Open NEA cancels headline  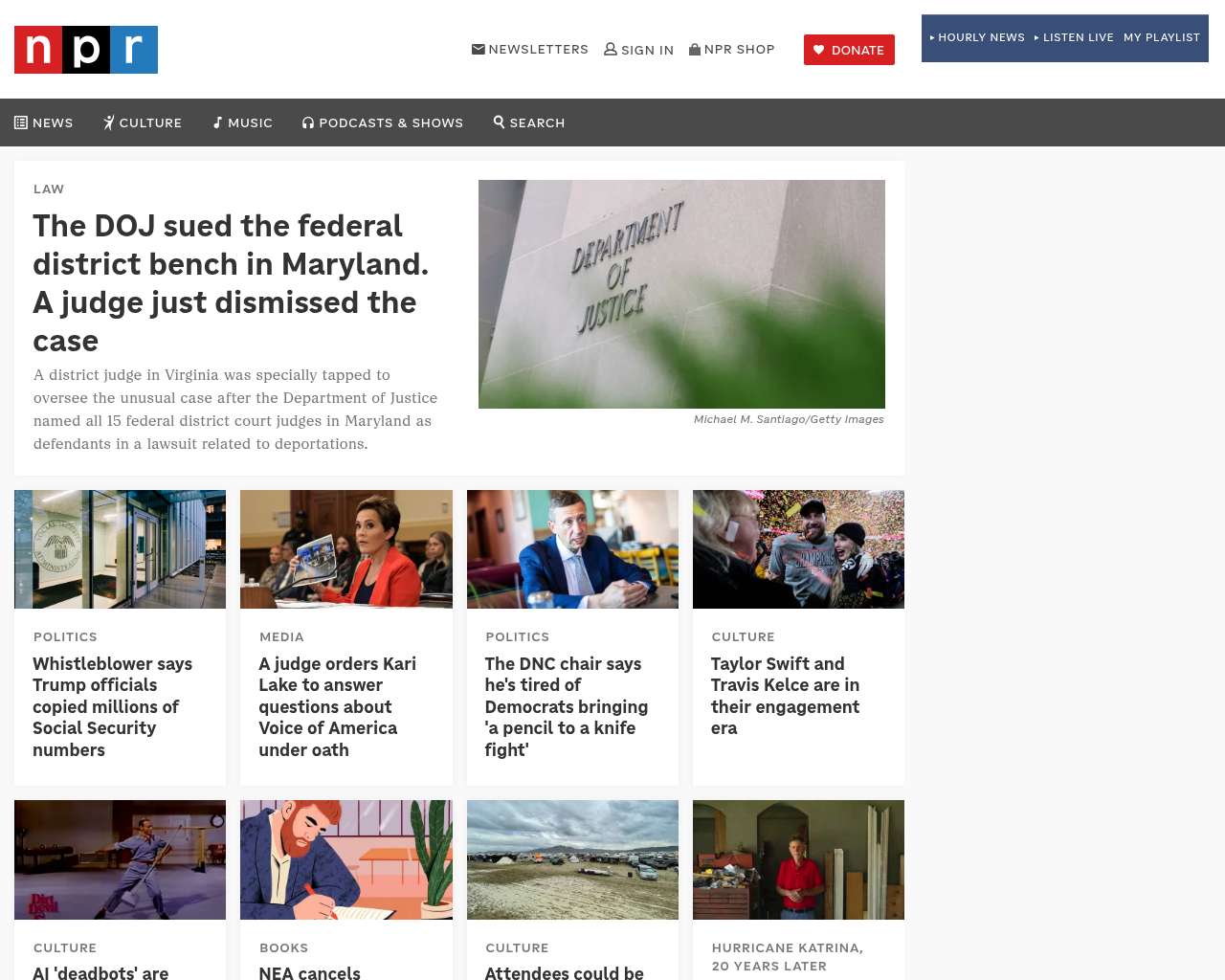coord(309,972)
